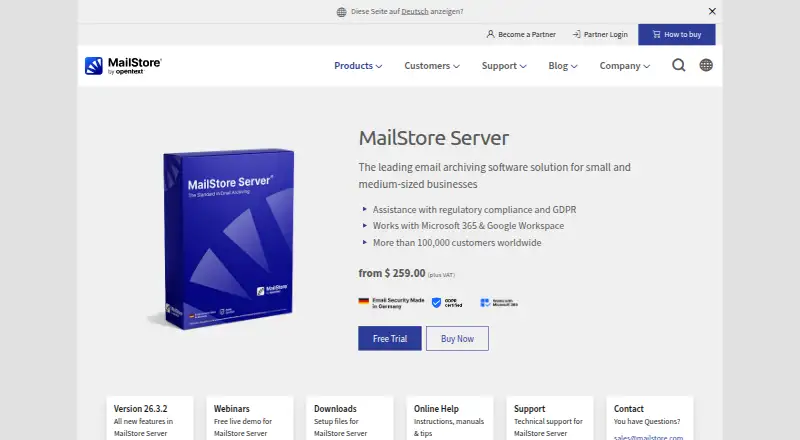Viewport: 800px width, 440px height.
Task: Expand the Blog menu
Action: click(x=563, y=66)
